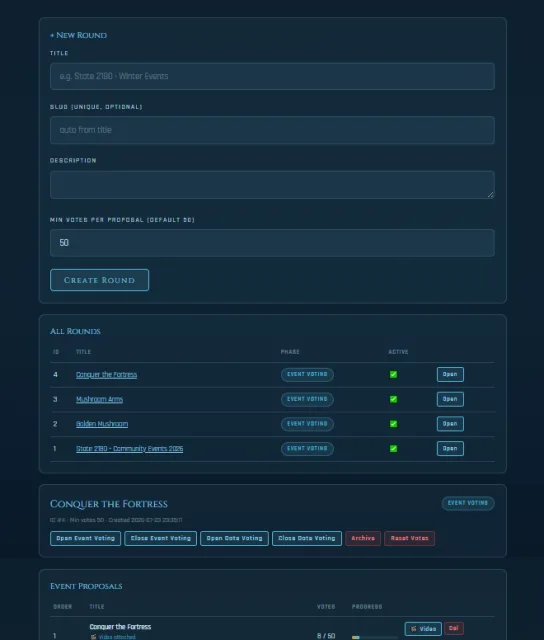Click Open Event Voting button
This screenshot has height=640, width=544.
[x=85, y=538]
